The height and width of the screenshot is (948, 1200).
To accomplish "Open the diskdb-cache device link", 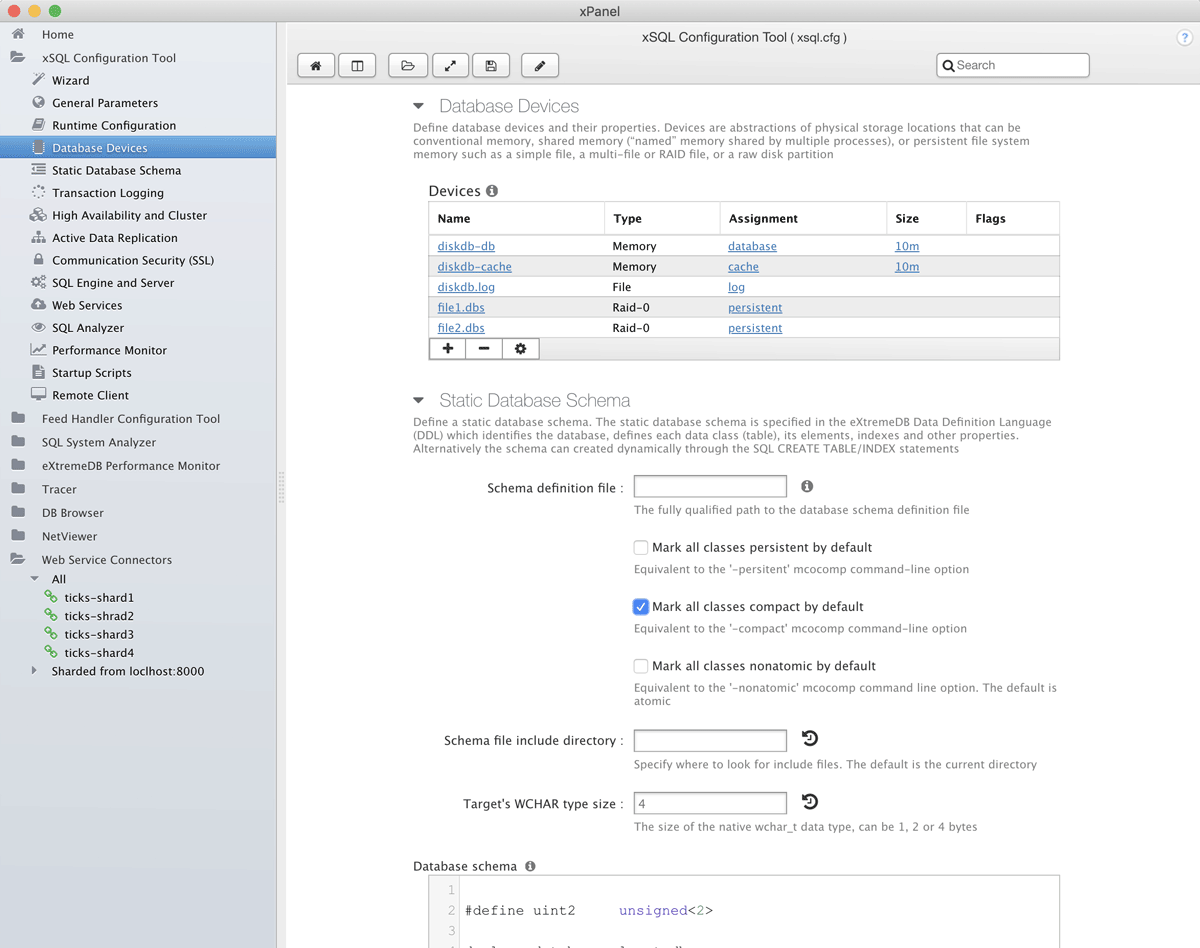I will pos(473,266).
